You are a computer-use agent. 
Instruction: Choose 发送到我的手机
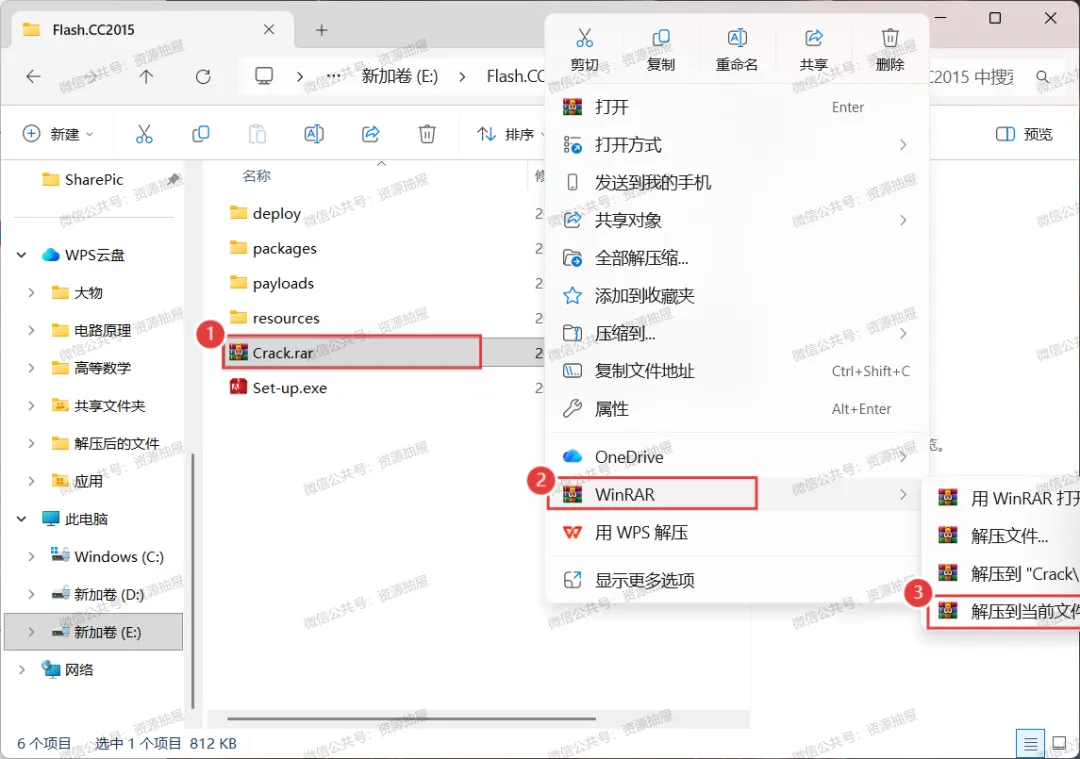[737, 183]
